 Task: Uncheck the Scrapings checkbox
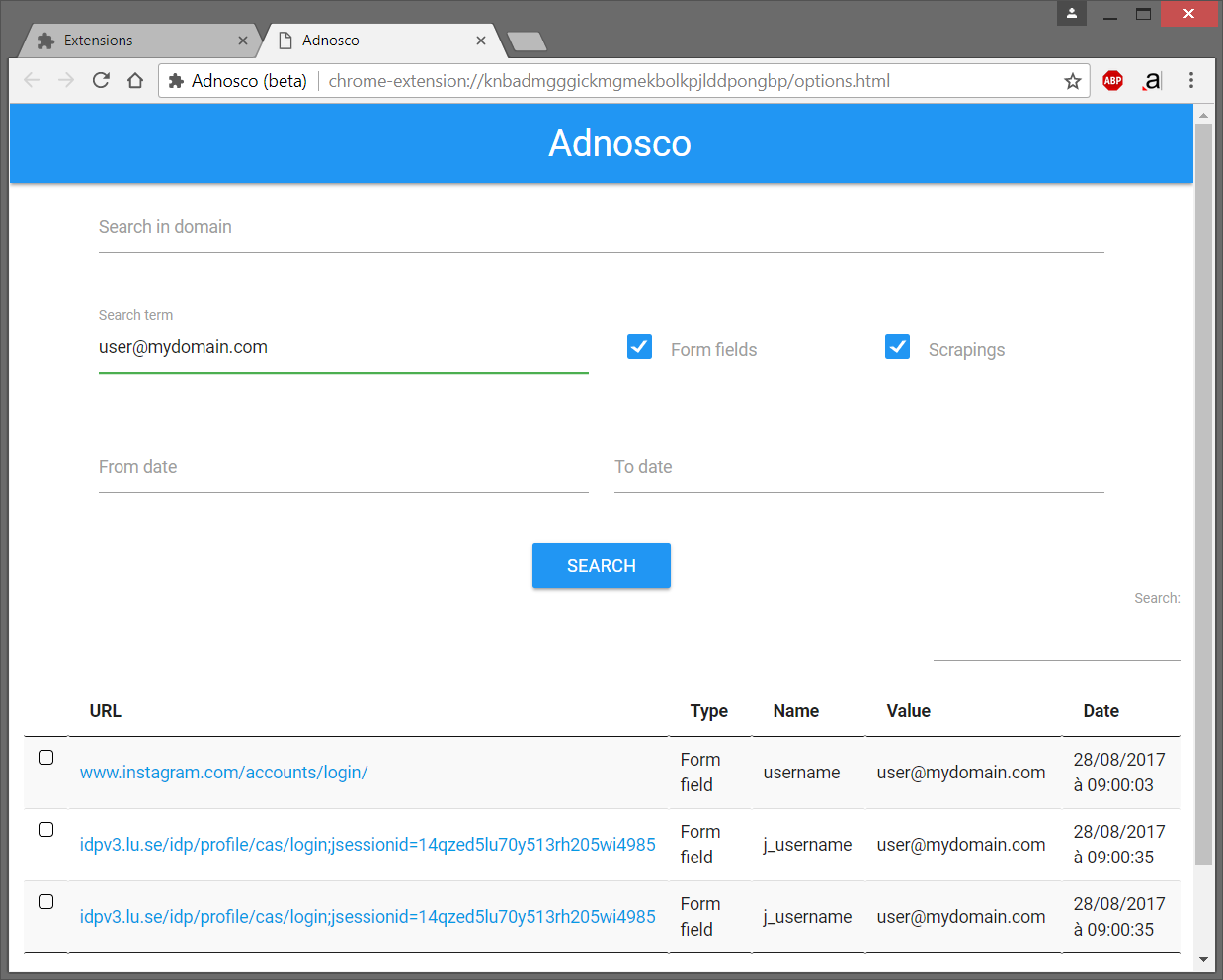897,347
